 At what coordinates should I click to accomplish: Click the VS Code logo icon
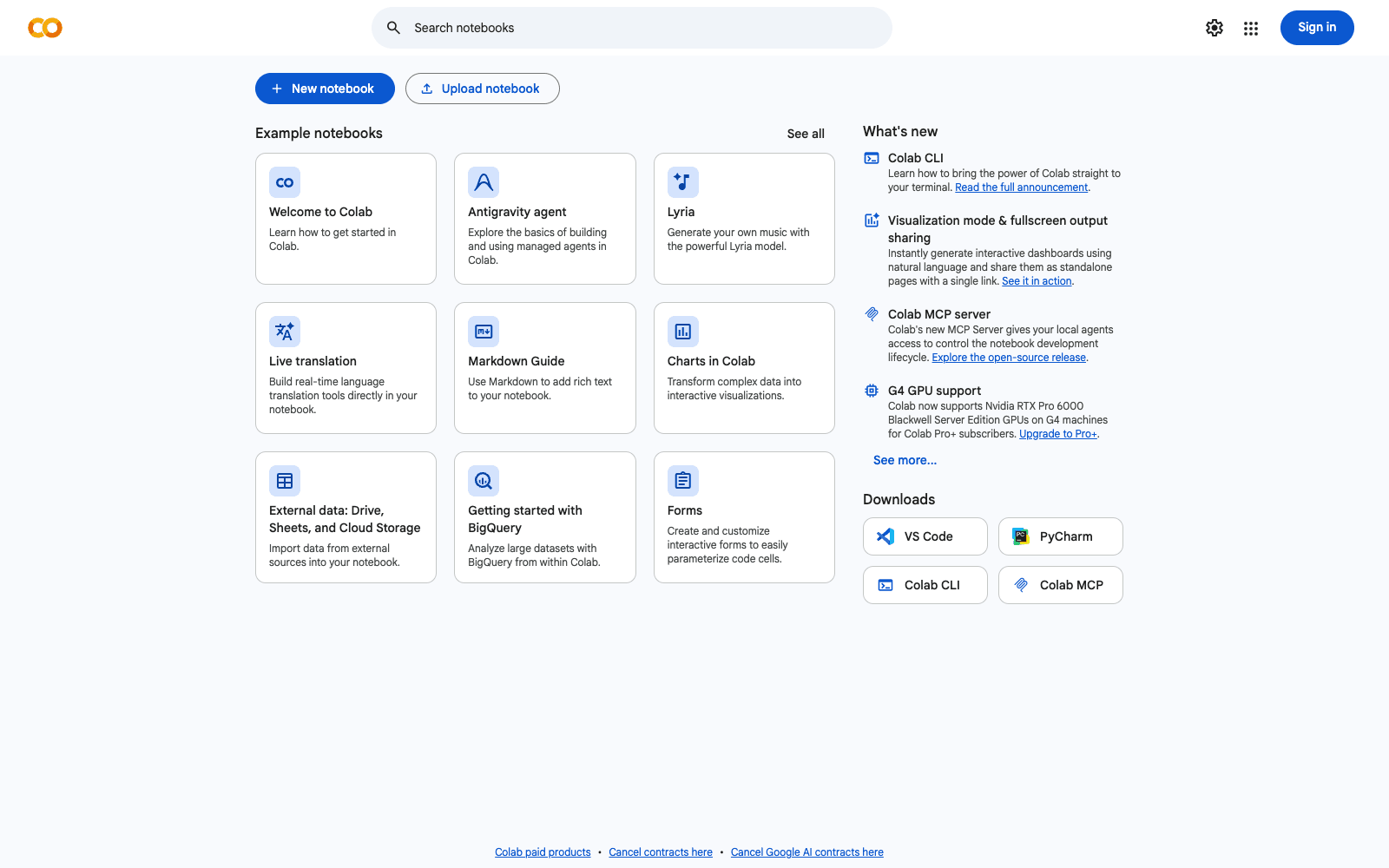click(885, 536)
